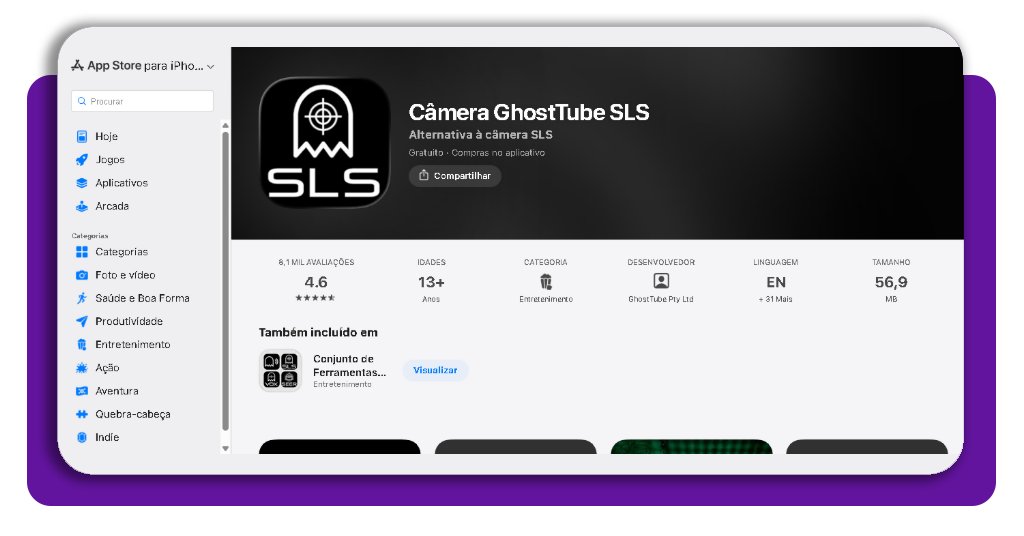Click the magnifier icon in search box

pos(82,101)
